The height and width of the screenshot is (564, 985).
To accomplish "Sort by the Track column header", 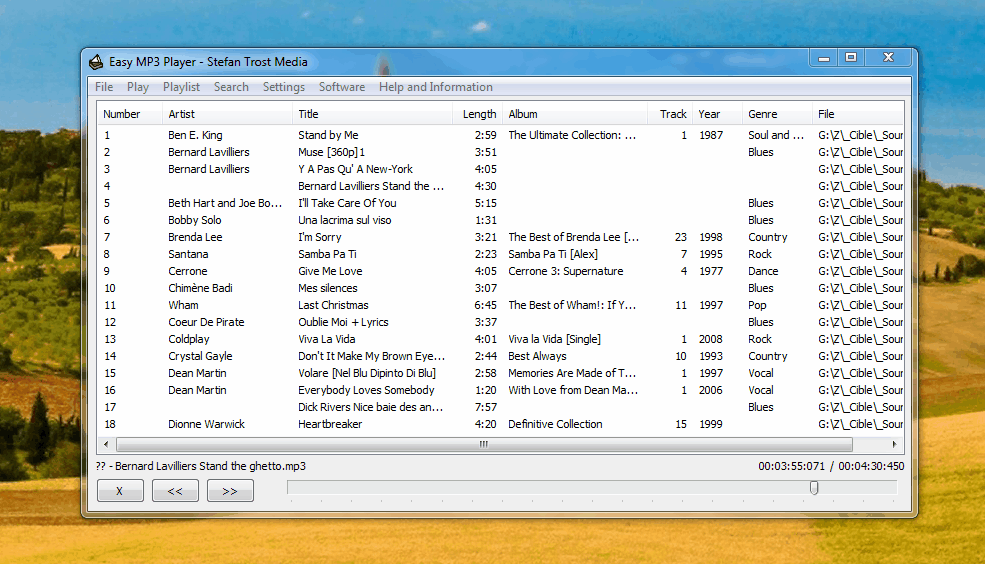I will pos(670,114).
